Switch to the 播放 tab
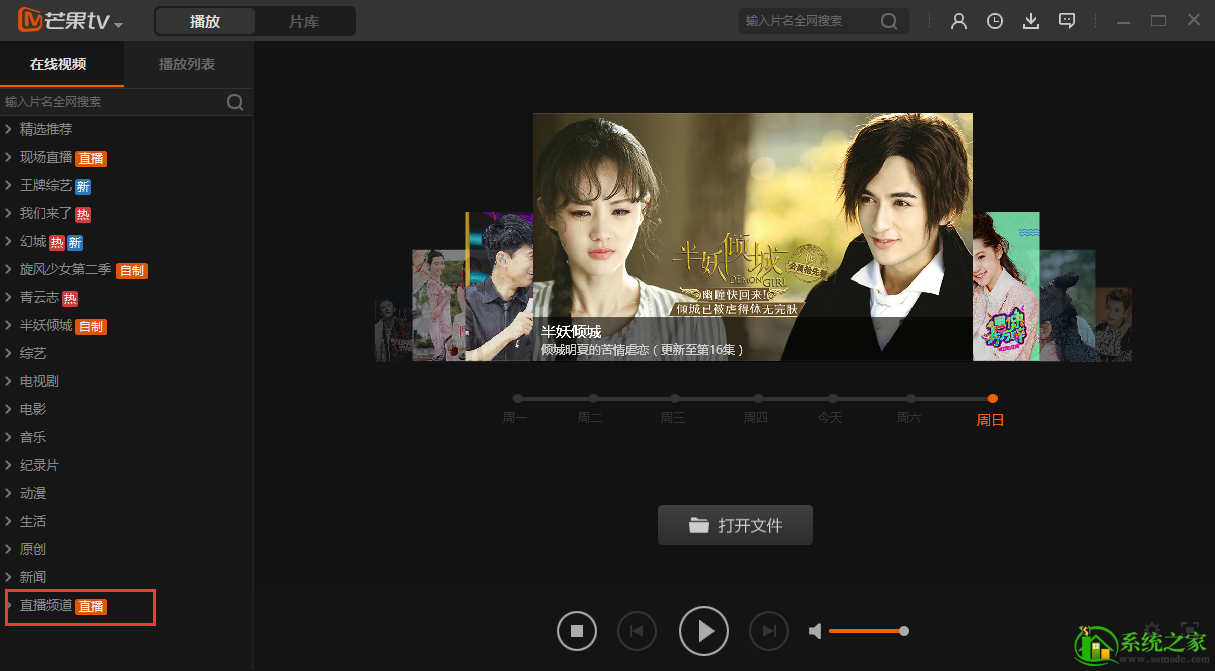 [205, 21]
